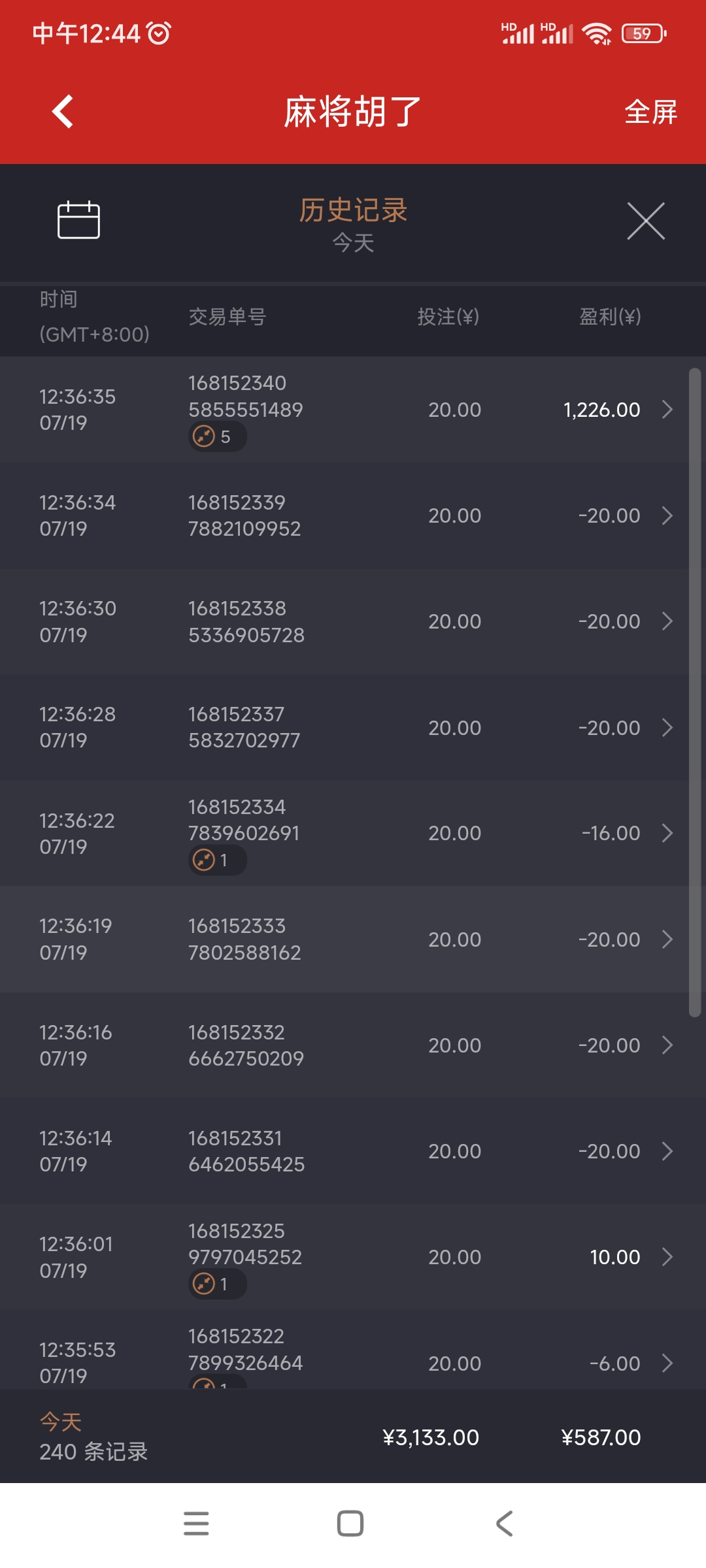Image resolution: width=706 pixels, height=1568 pixels.
Task: Click the vertical scrollbar of the records list
Action: tap(695, 693)
